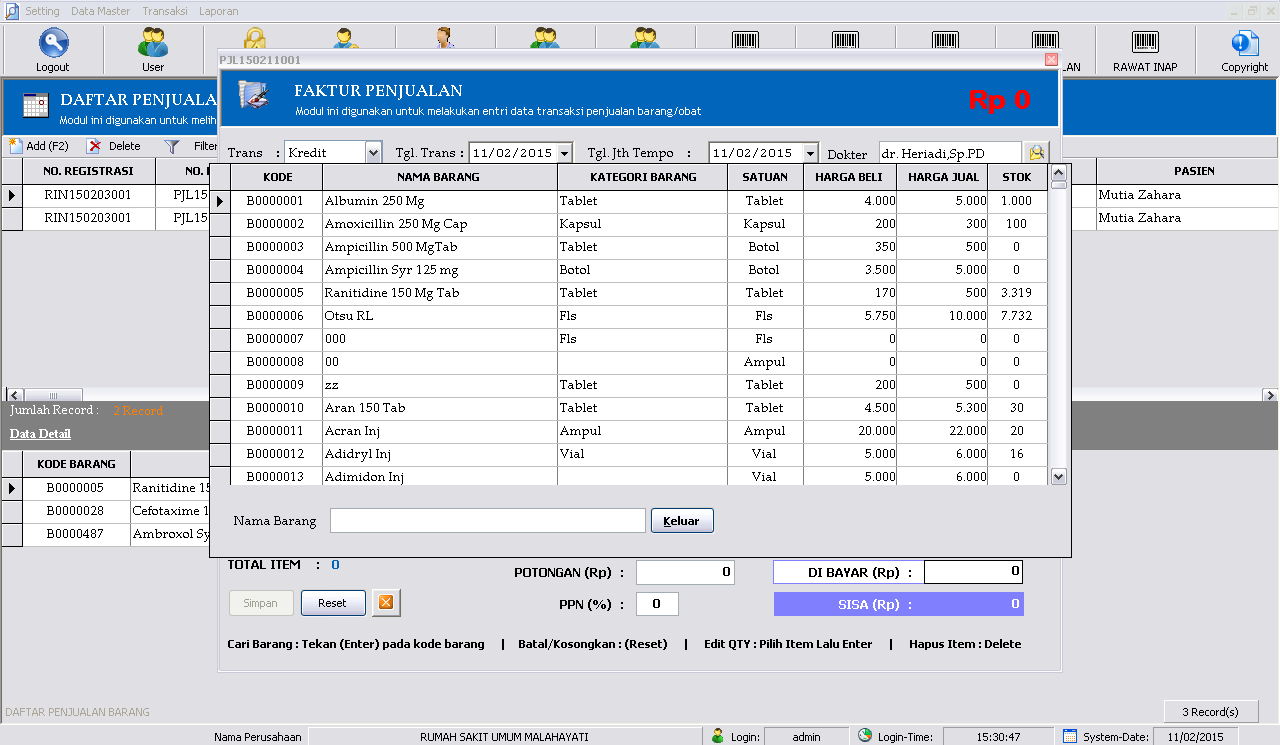
Task: Open the Setting menu
Action: pyautogui.click(x=42, y=11)
